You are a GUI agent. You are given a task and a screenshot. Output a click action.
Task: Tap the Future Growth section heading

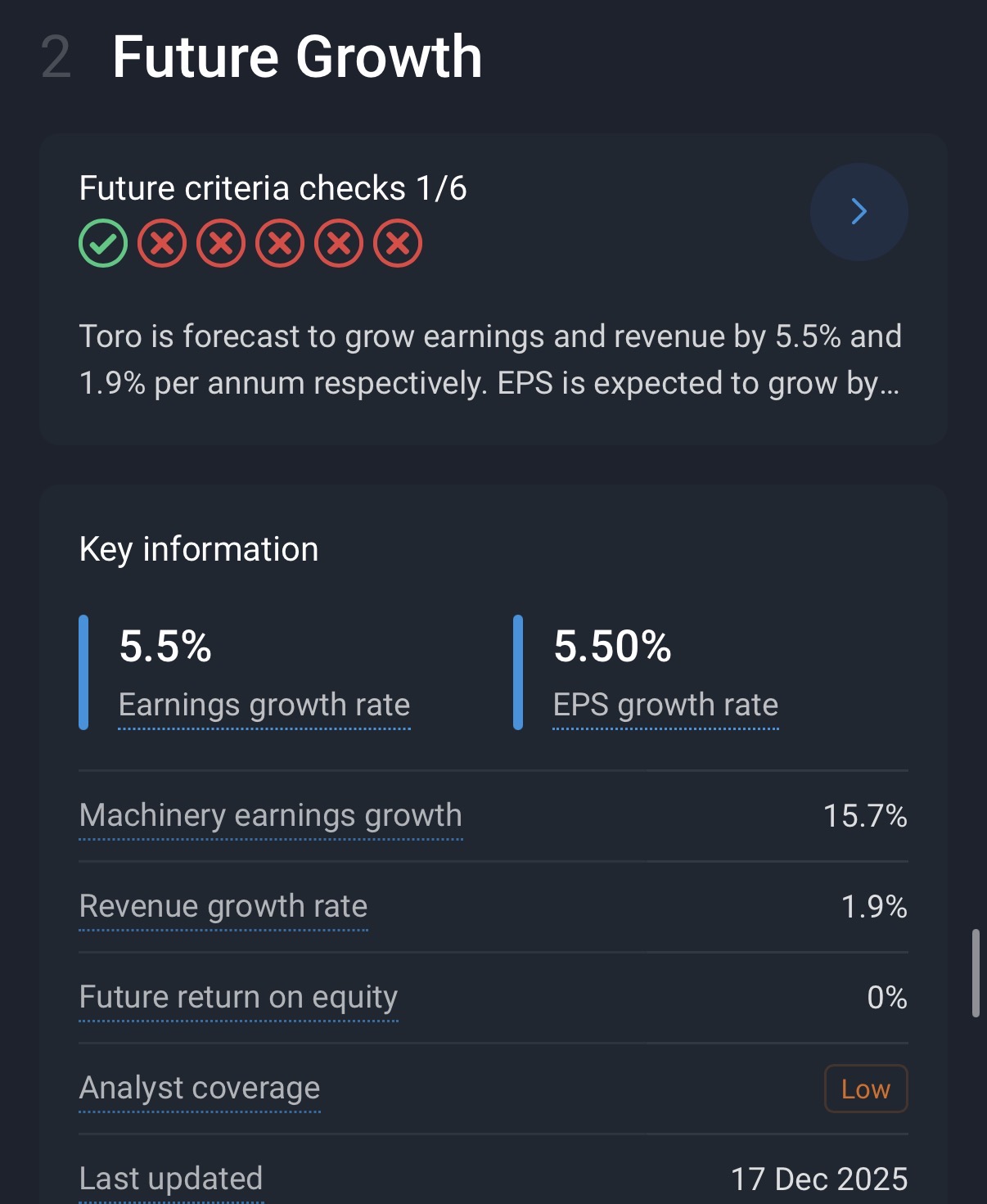coord(297,57)
